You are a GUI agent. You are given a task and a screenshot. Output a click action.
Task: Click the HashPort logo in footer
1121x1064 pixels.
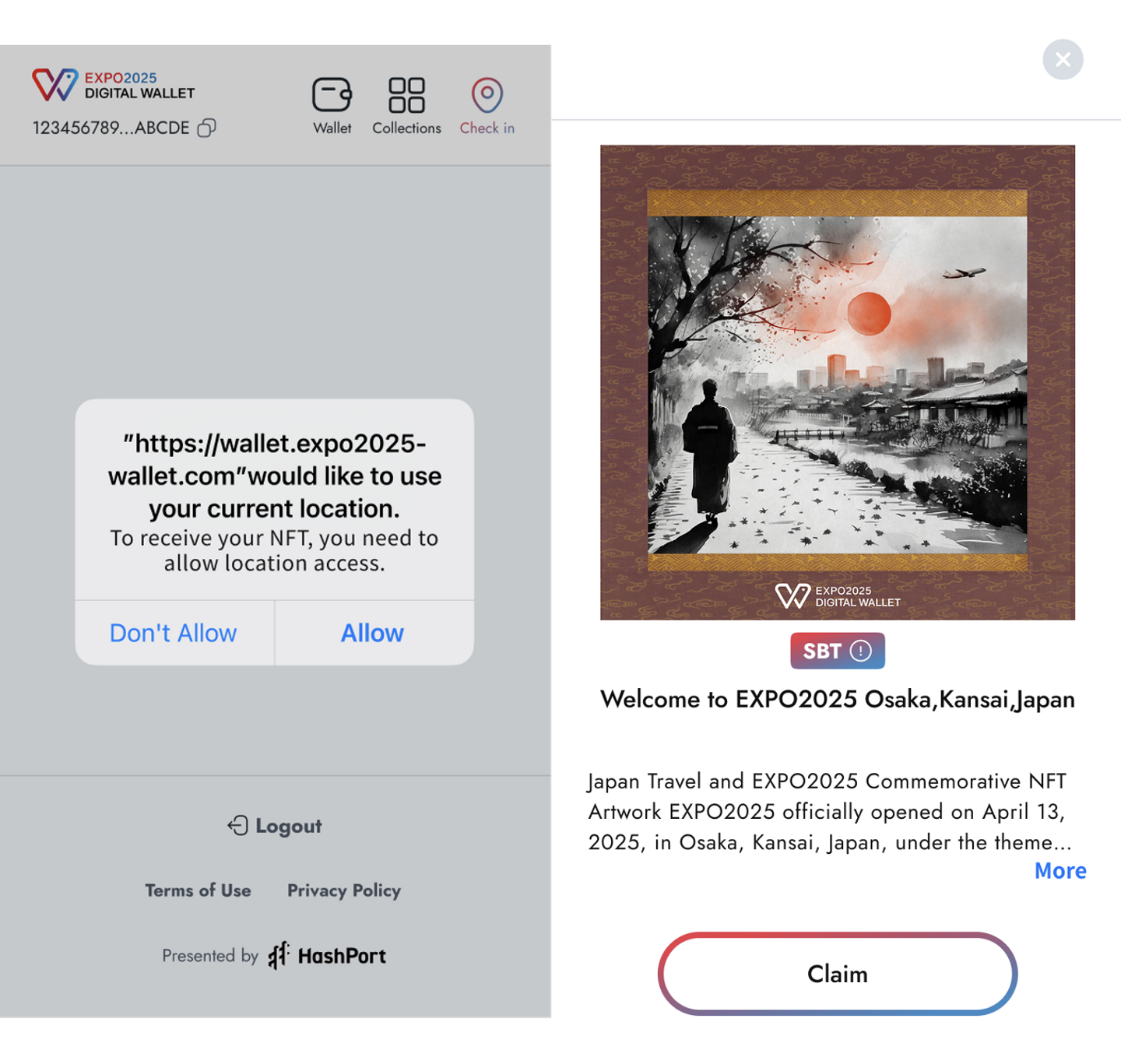pos(327,955)
